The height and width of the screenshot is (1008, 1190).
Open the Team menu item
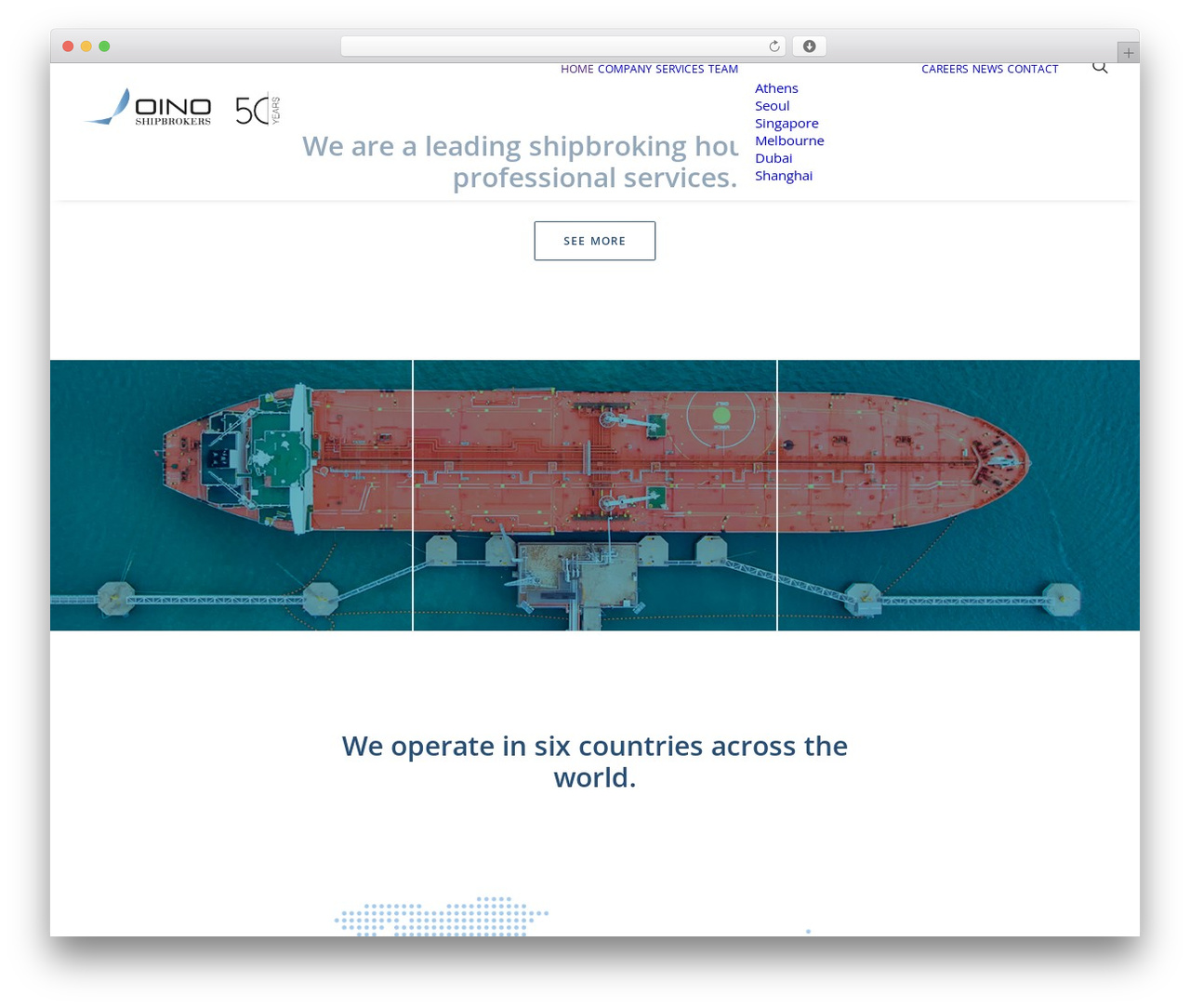coord(723,69)
